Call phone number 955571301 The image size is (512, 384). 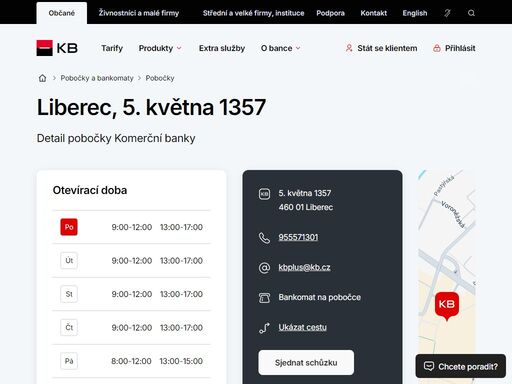tap(298, 237)
